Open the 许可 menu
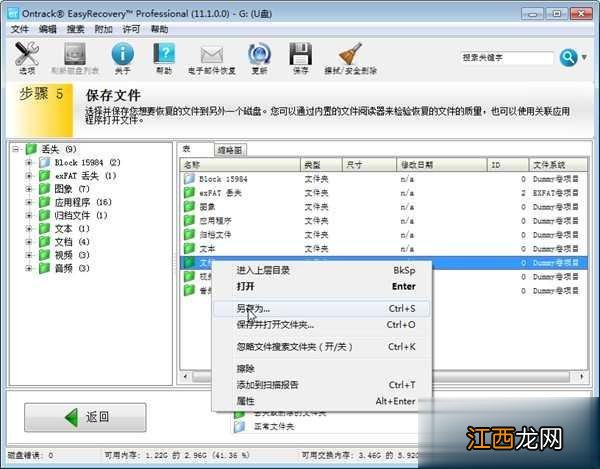This screenshot has height=469, width=600. click(131, 29)
